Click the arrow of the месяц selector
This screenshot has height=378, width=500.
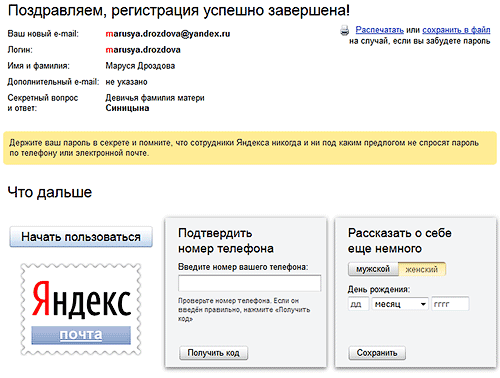point(423,304)
